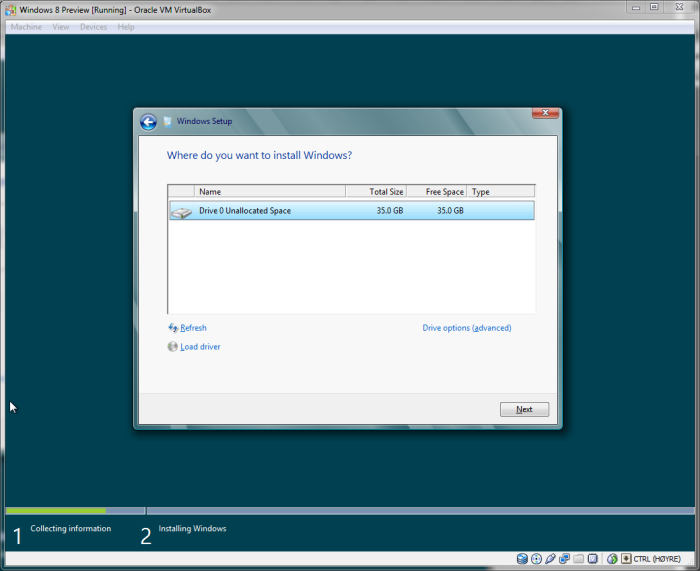Maximize the VirtualBox window
The height and width of the screenshot is (571, 700).
point(654,7)
